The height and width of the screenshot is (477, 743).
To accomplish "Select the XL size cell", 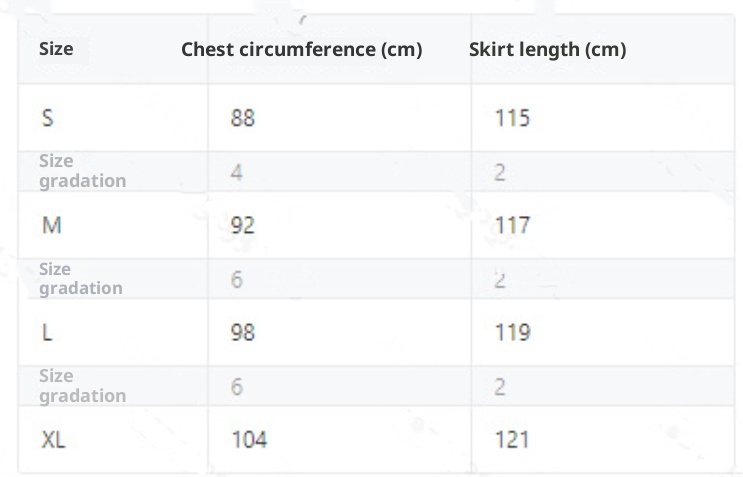I will point(53,439).
